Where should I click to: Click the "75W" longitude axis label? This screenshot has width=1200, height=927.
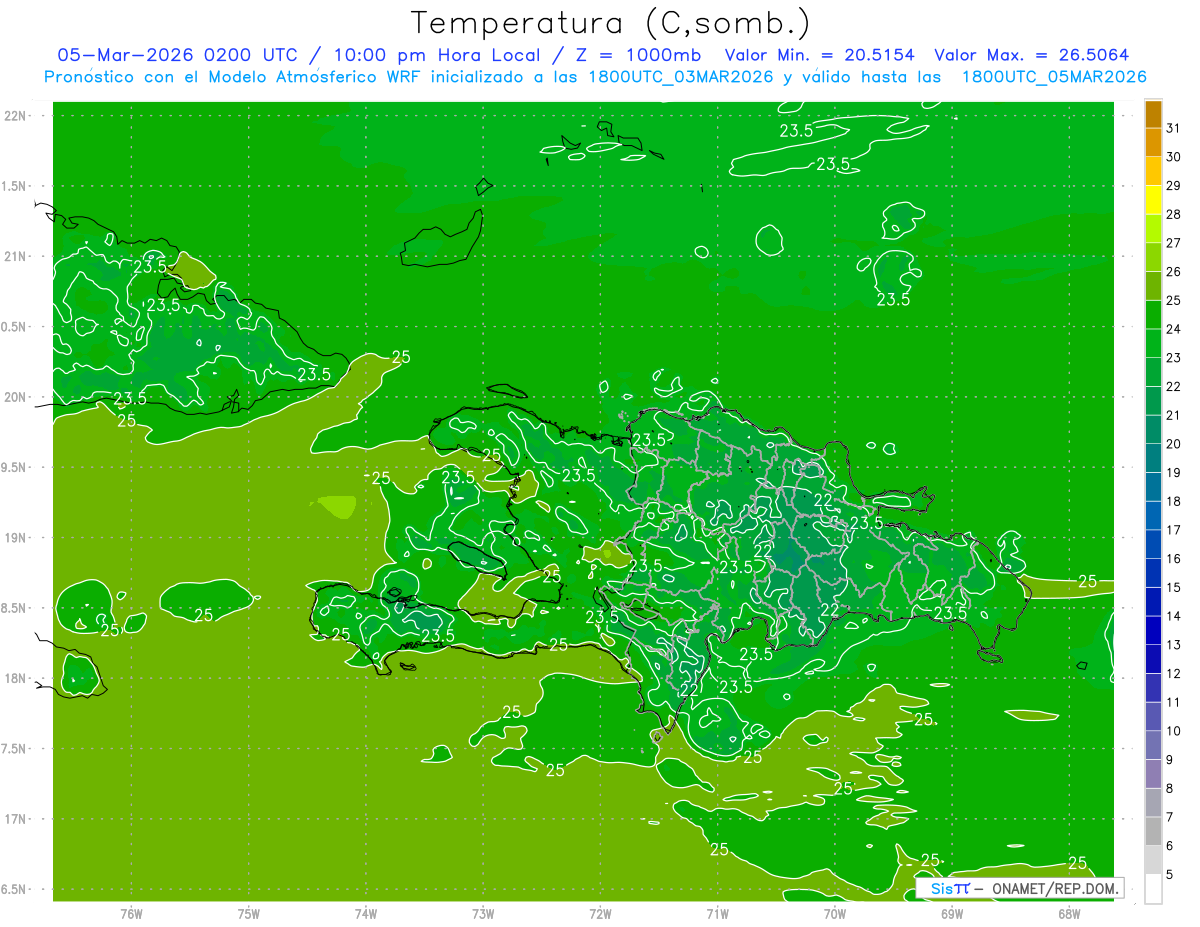coord(248,914)
